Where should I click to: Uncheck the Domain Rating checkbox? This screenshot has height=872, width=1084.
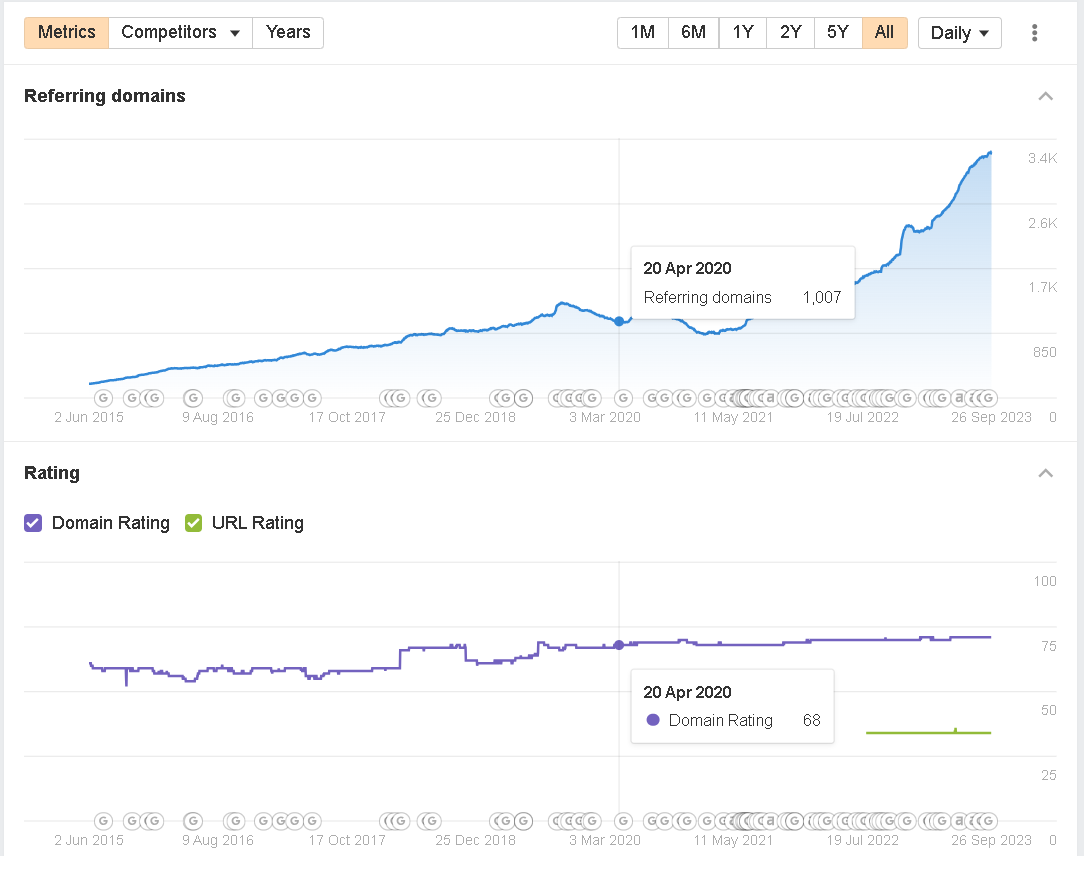point(33,523)
